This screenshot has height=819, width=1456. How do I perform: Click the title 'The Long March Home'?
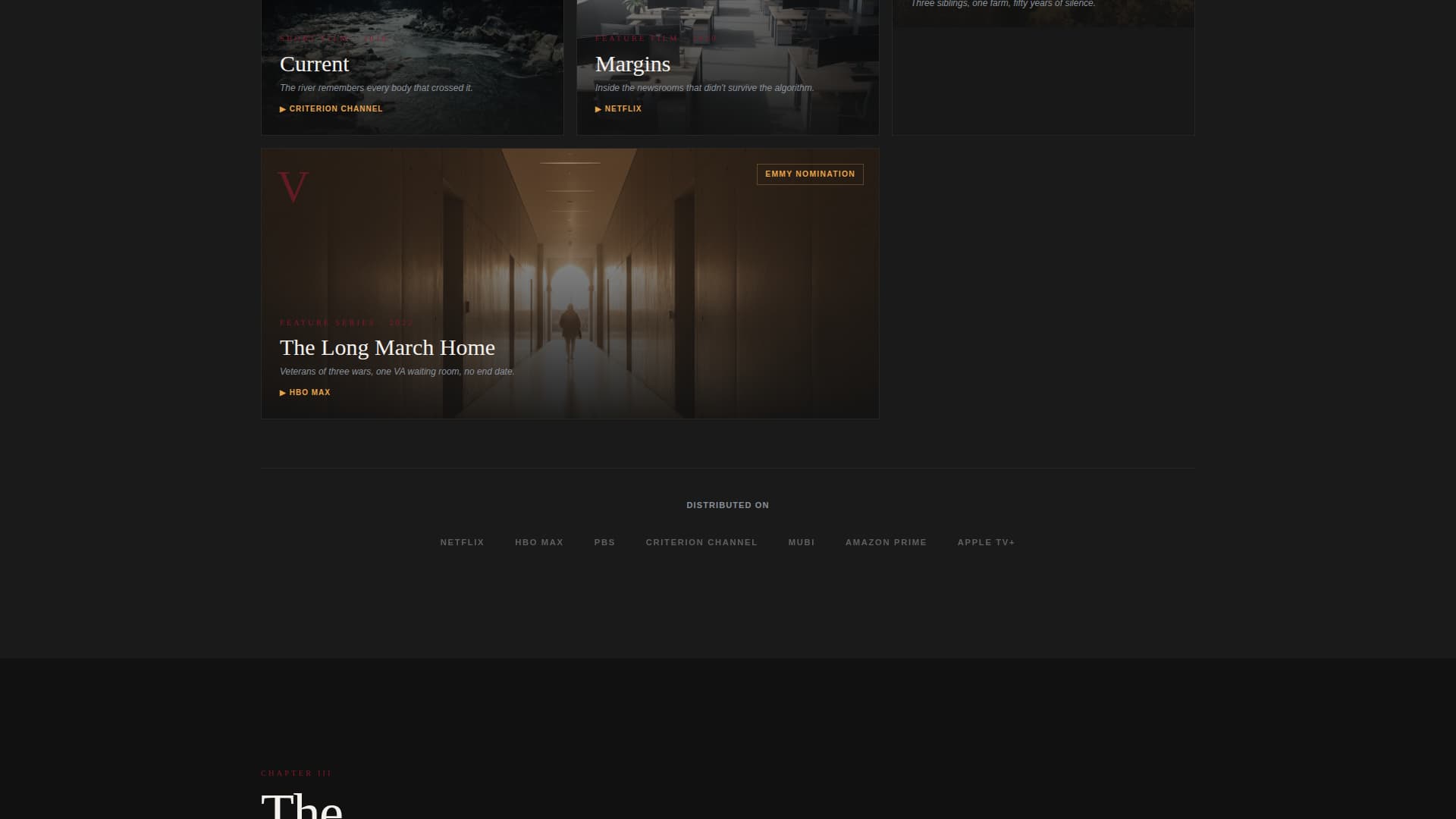(388, 347)
